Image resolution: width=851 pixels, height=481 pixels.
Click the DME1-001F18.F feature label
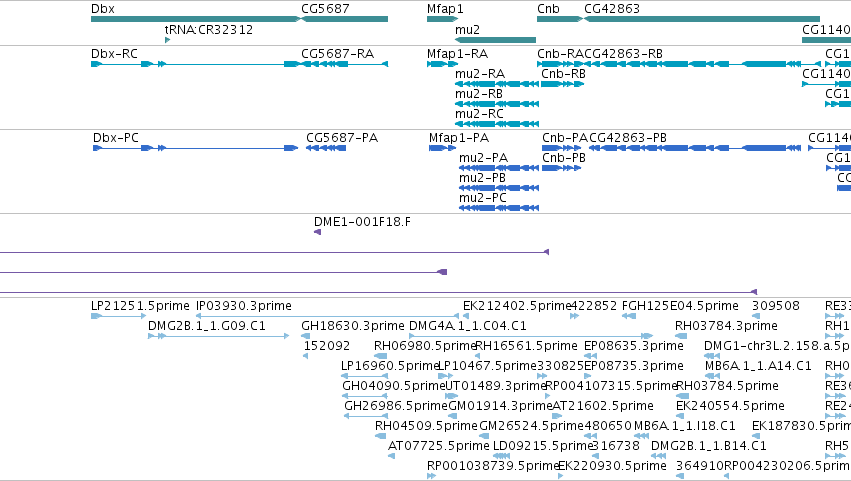363,222
